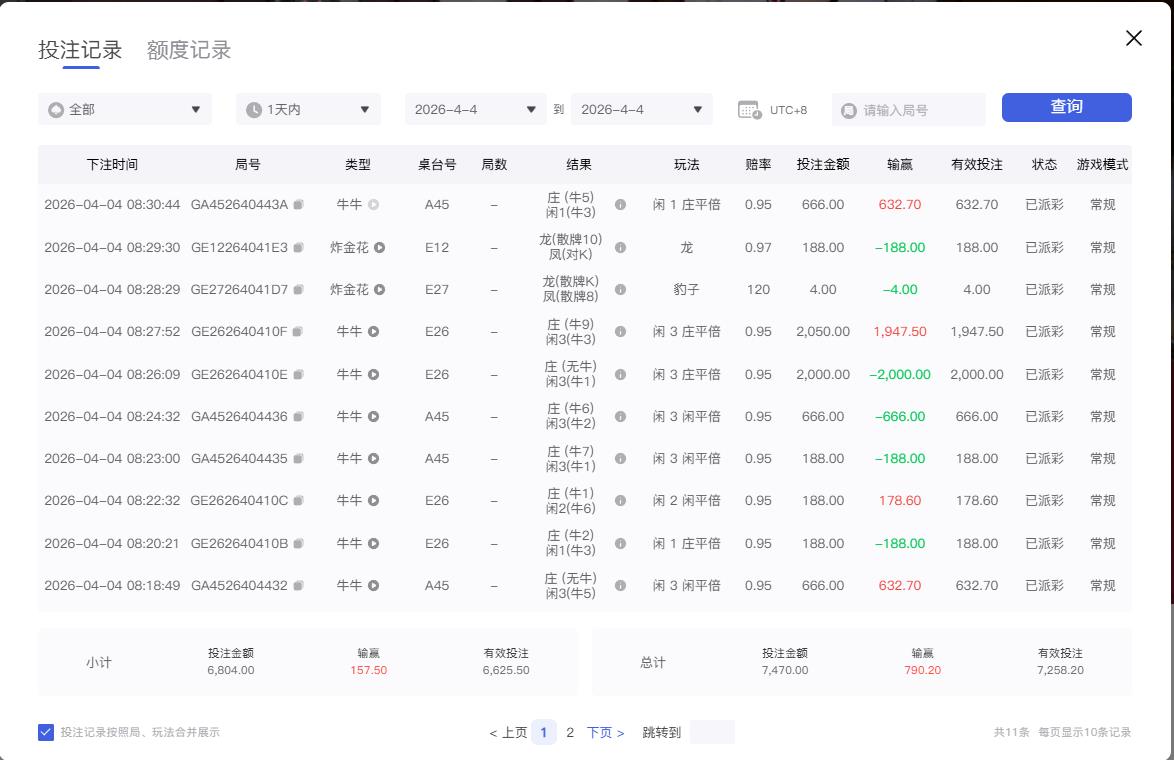1174x760 pixels.
Task: Jump to page 2 of records
Action: [569, 732]
